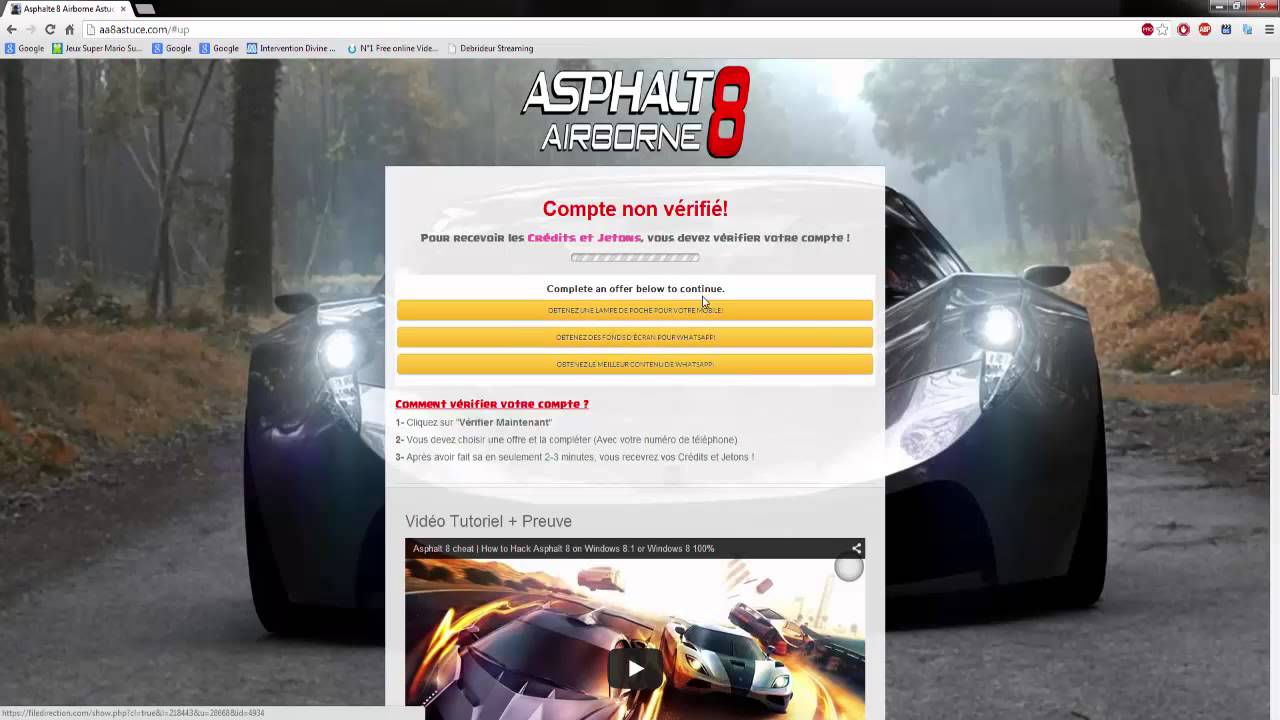The image size is (1280, 720).
Task: Open the Chrome hamburger menu
Action: click(1267, 30)
